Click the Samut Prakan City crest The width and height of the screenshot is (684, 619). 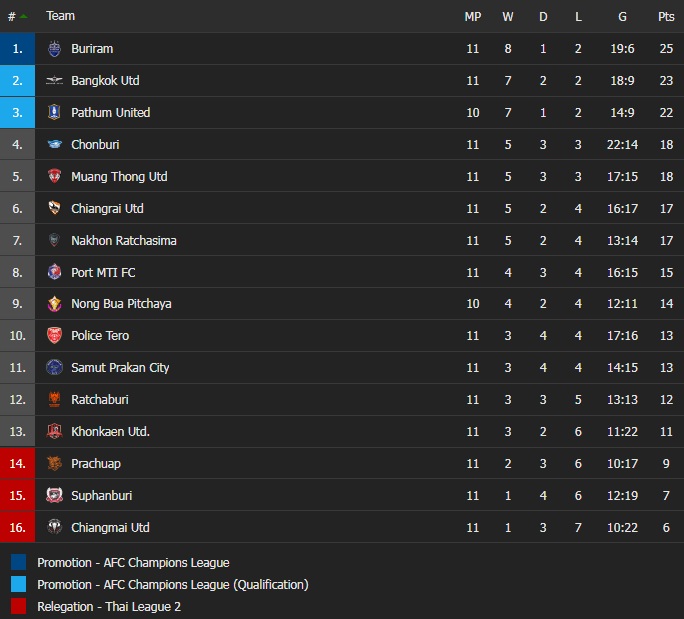[54, 368]
